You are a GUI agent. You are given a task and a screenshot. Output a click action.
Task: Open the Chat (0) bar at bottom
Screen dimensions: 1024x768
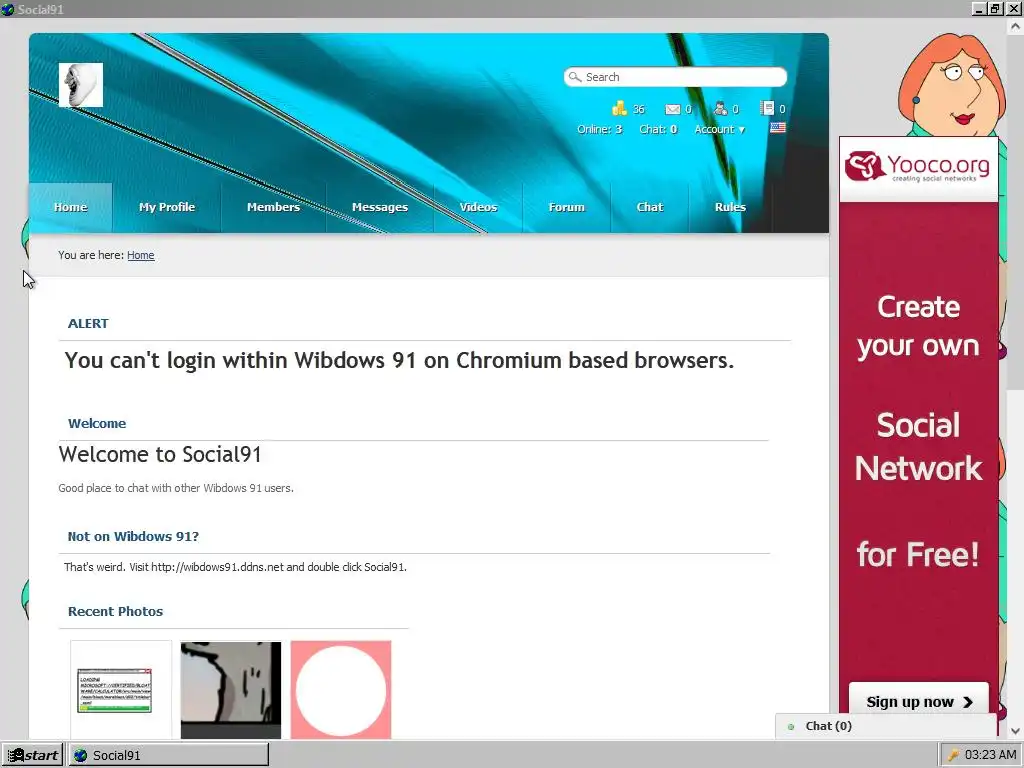click(885, 726)
